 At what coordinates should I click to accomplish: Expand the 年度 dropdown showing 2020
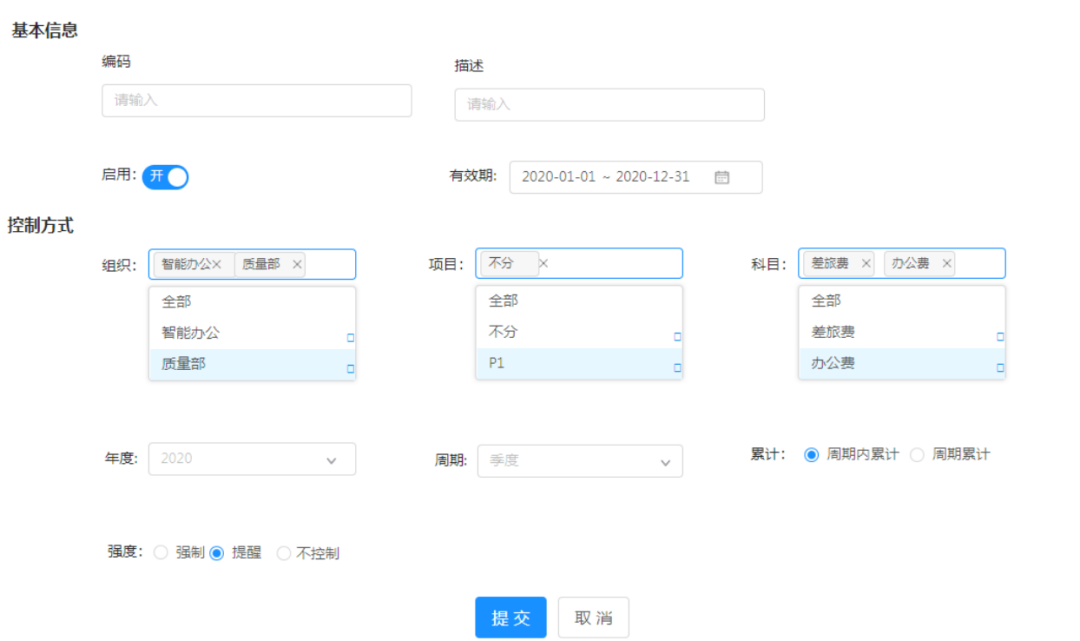tap(252, 459)
